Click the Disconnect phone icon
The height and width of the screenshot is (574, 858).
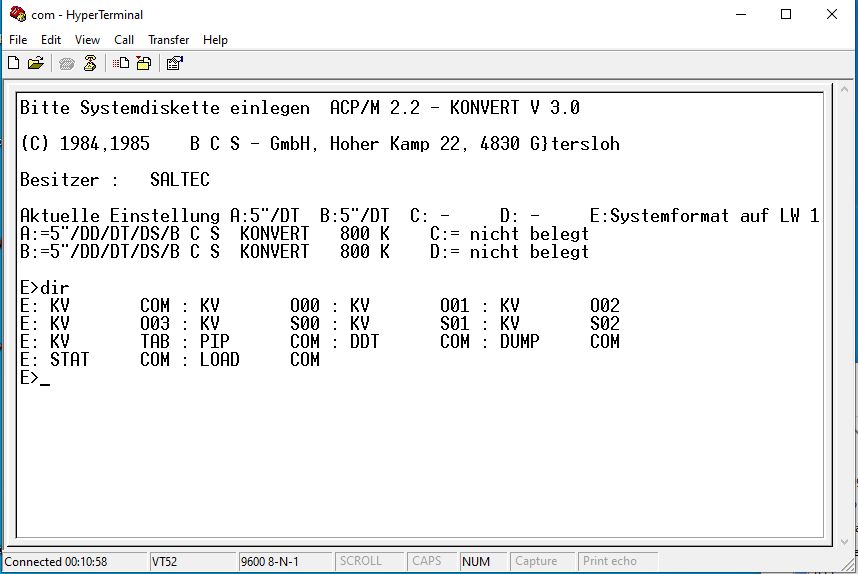(x=90, y=63)
